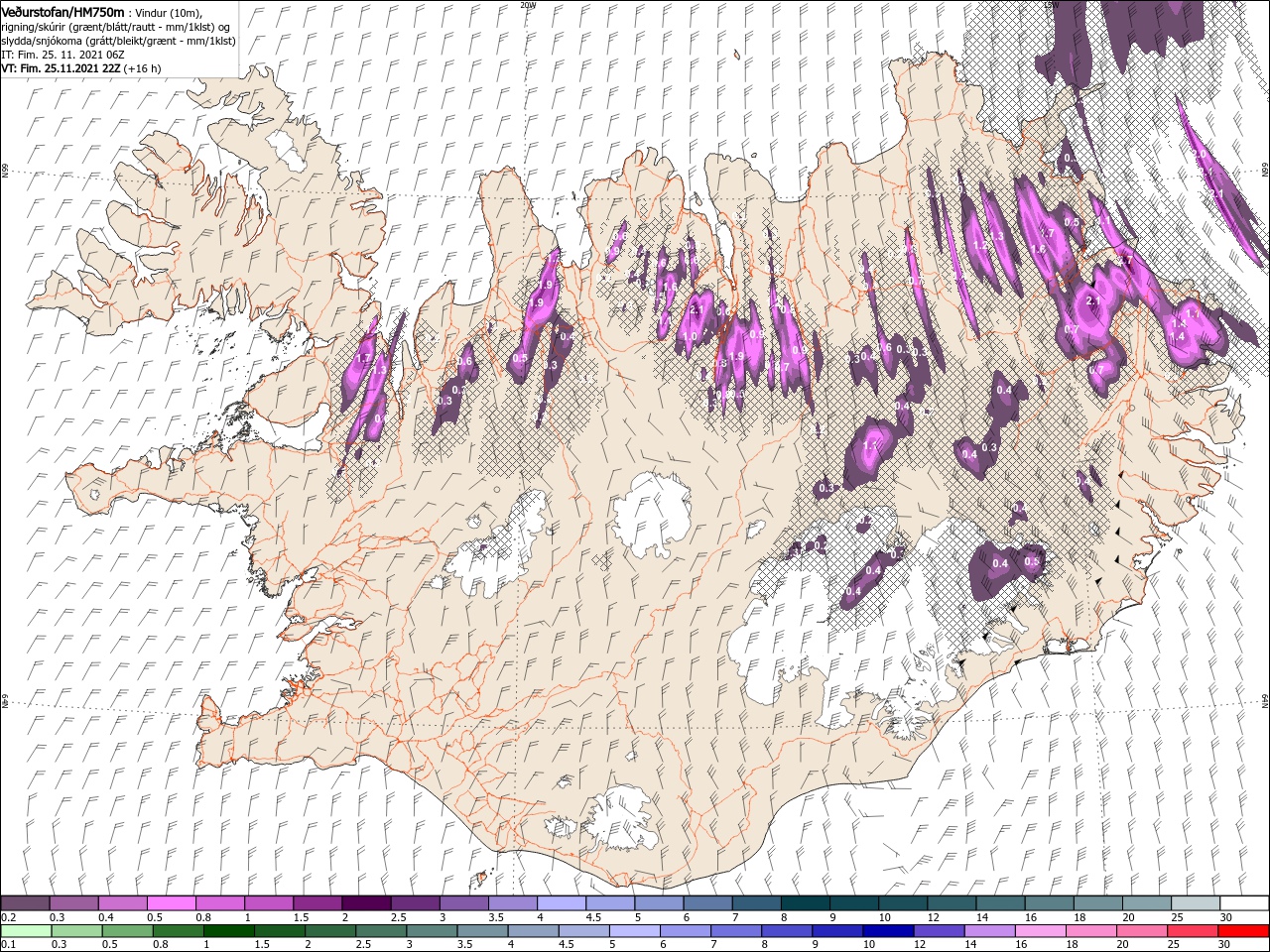The width and height of the screenshot is (1270, 952).
Task: Select the dark teal 8 mm snow swatch
Action: pyautogui.click(x=806, y=902)
